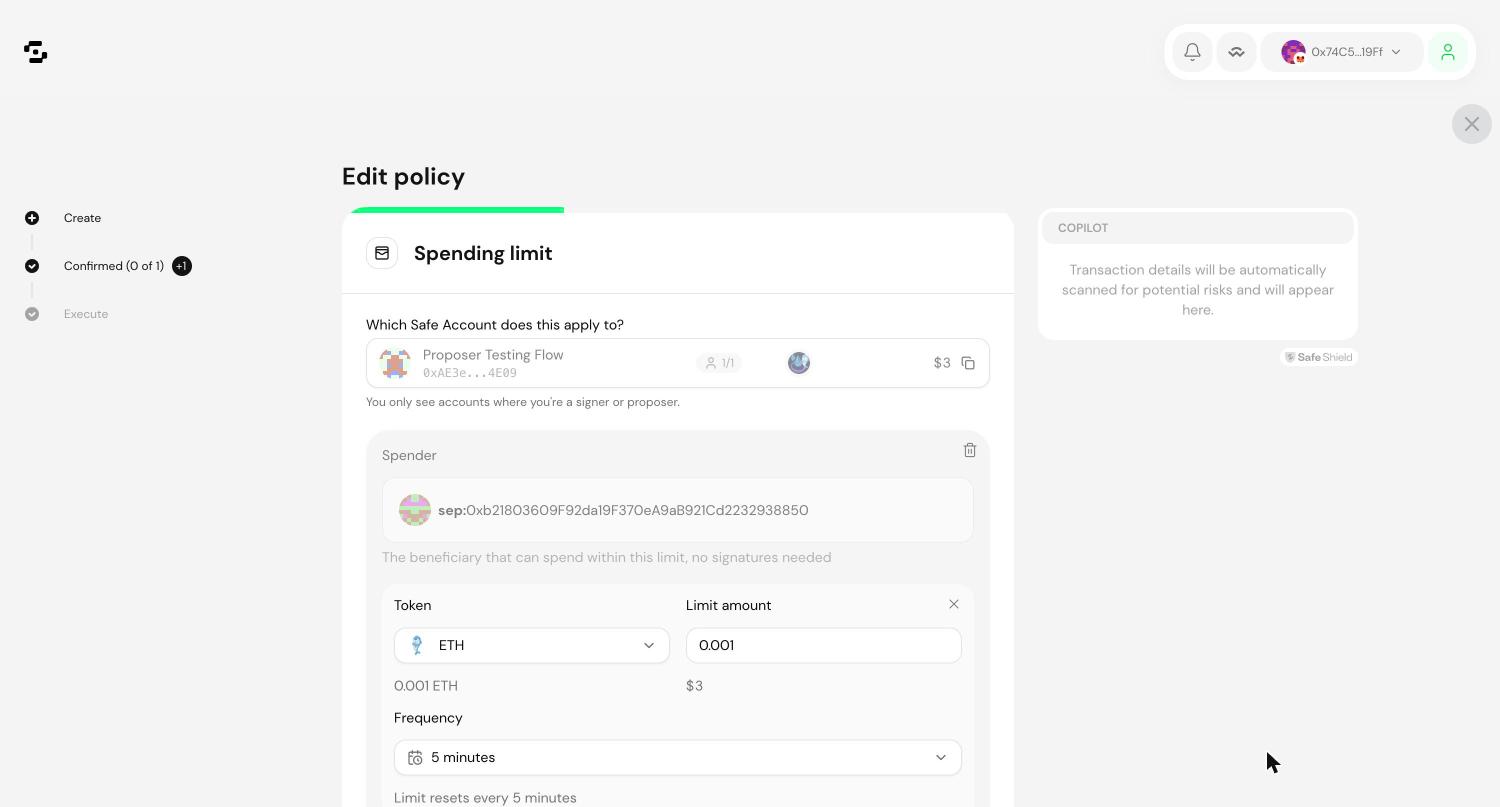Delete the Spender with trash icon

click(x=969, y=451)
